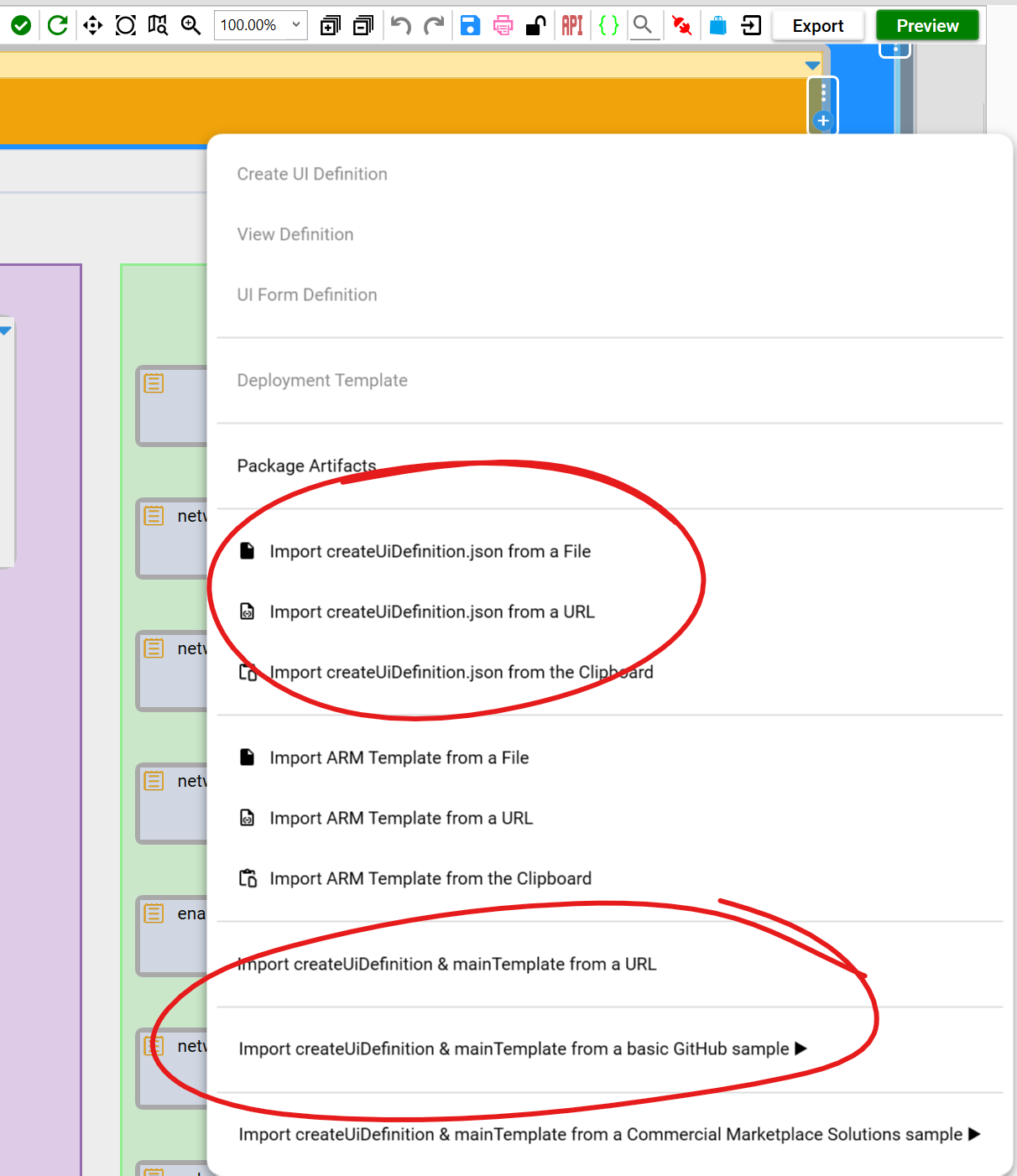The height and width of the screenshot is (1176, 1017).
Task: View code with the curly braces icon
Action: click(x=608, y=24)
